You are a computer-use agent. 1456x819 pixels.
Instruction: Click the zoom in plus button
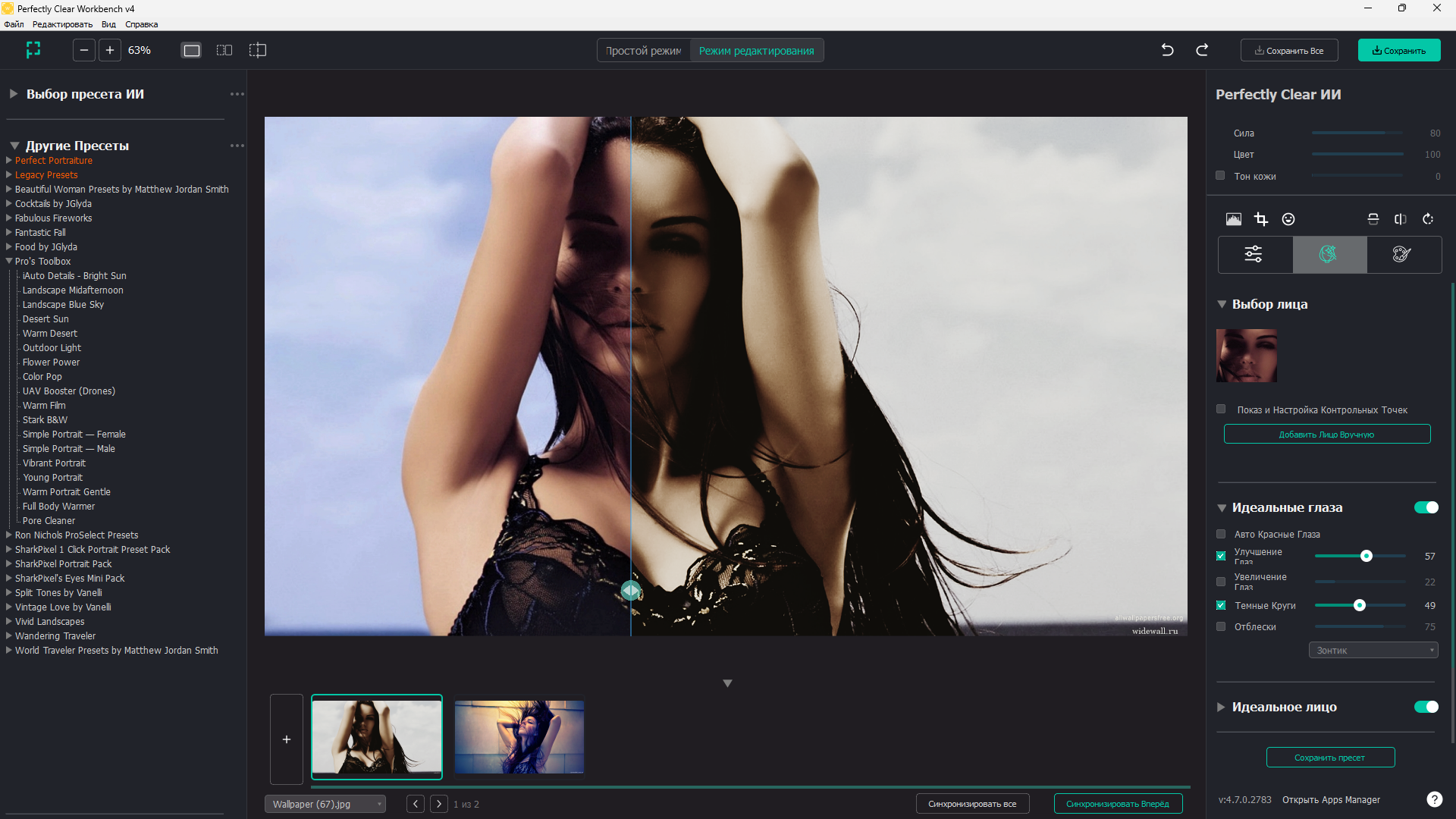(x=110, y=50)
